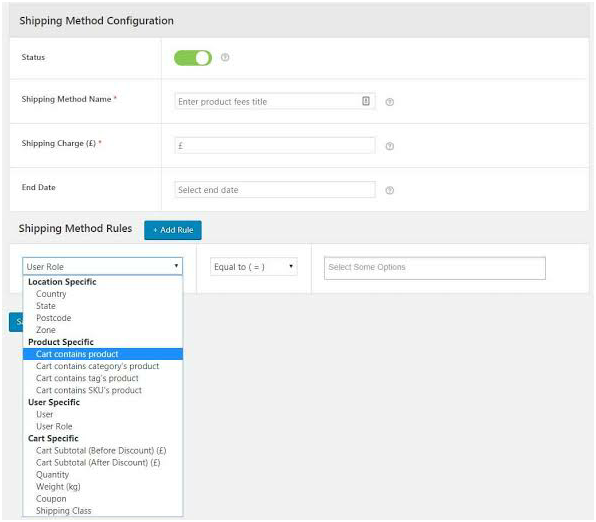Select Shipping Class option

[x=103, y=511]
